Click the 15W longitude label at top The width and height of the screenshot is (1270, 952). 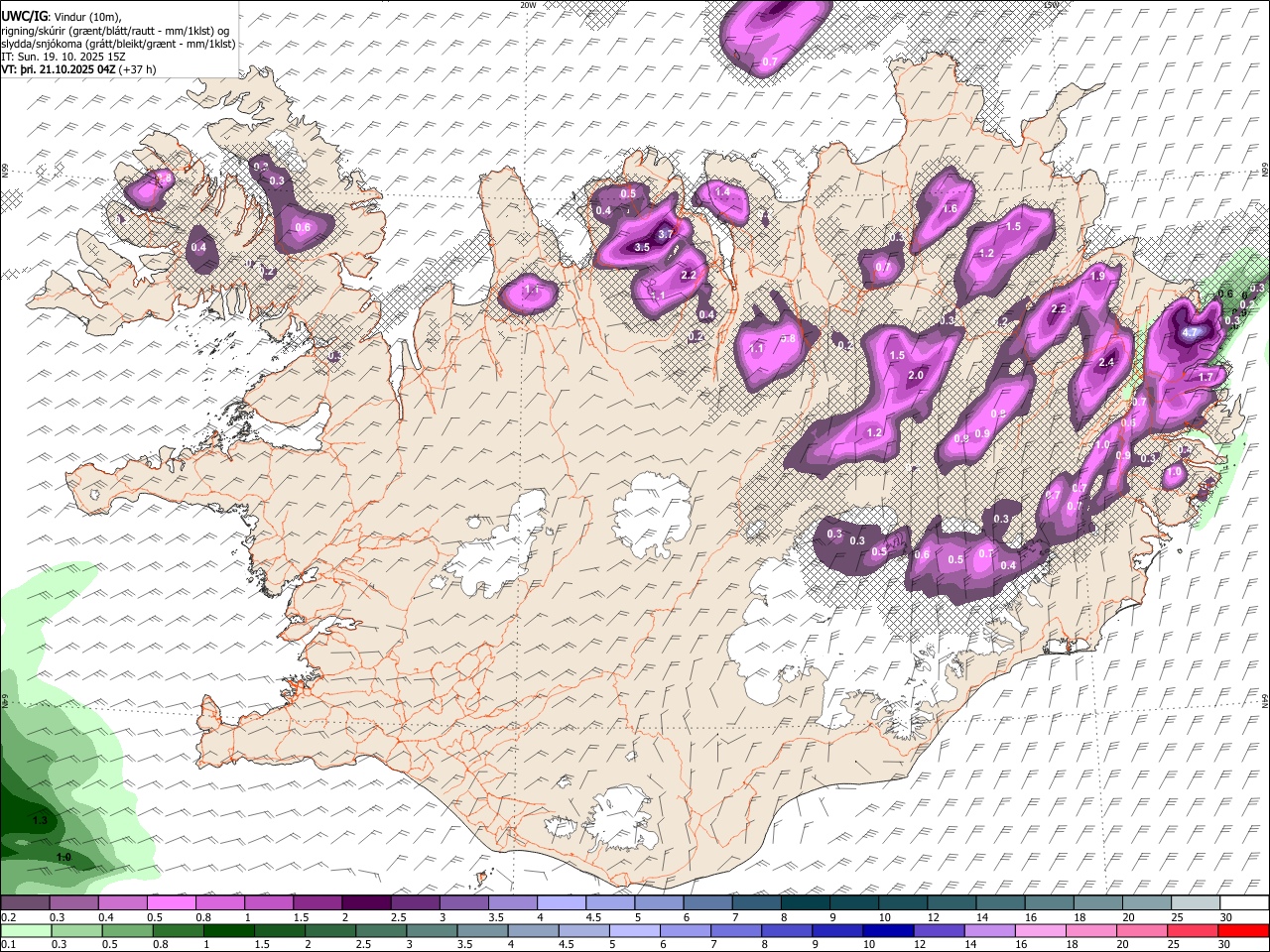[1051, 5]
